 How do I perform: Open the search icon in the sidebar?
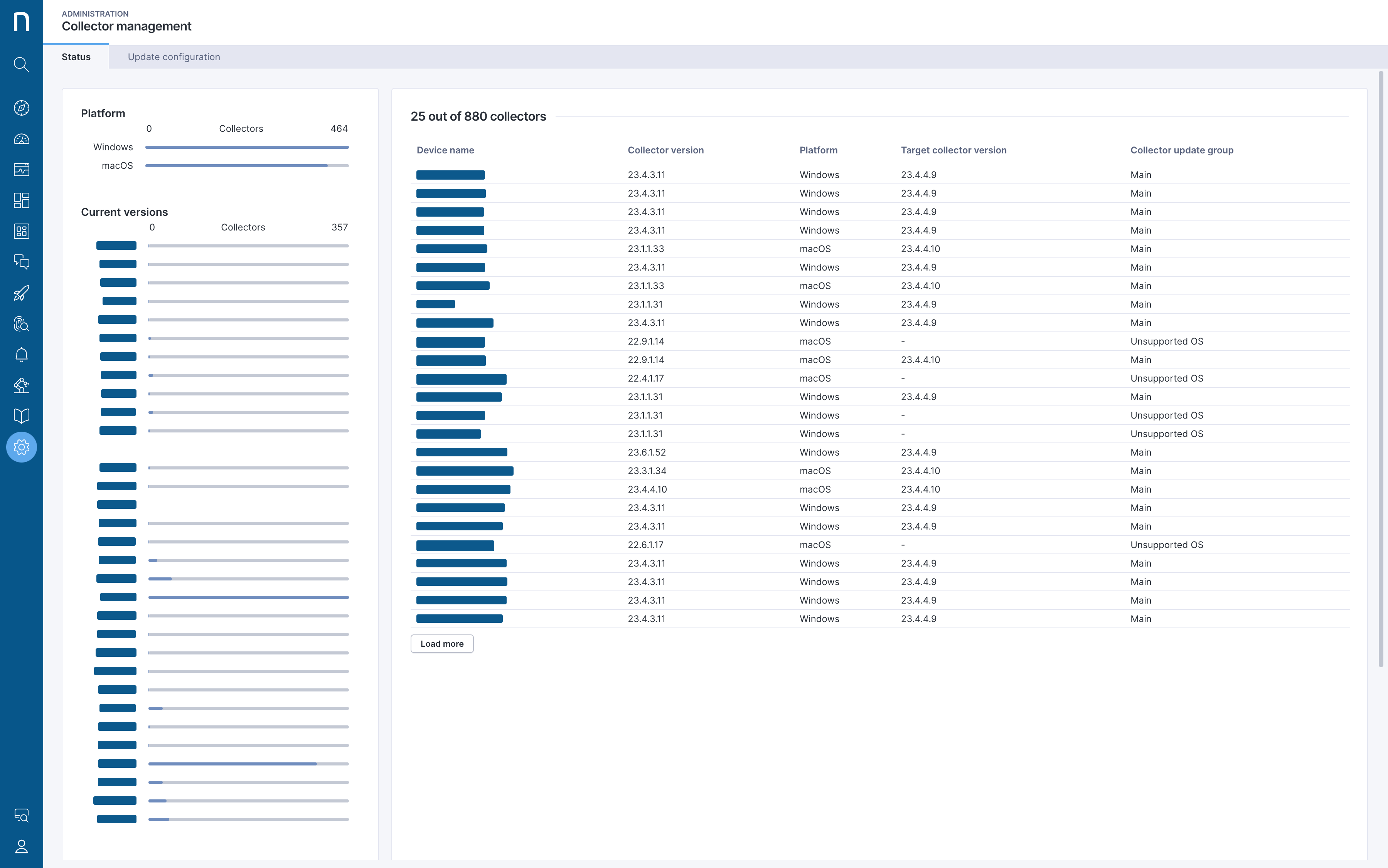click(x=21, y=64)
